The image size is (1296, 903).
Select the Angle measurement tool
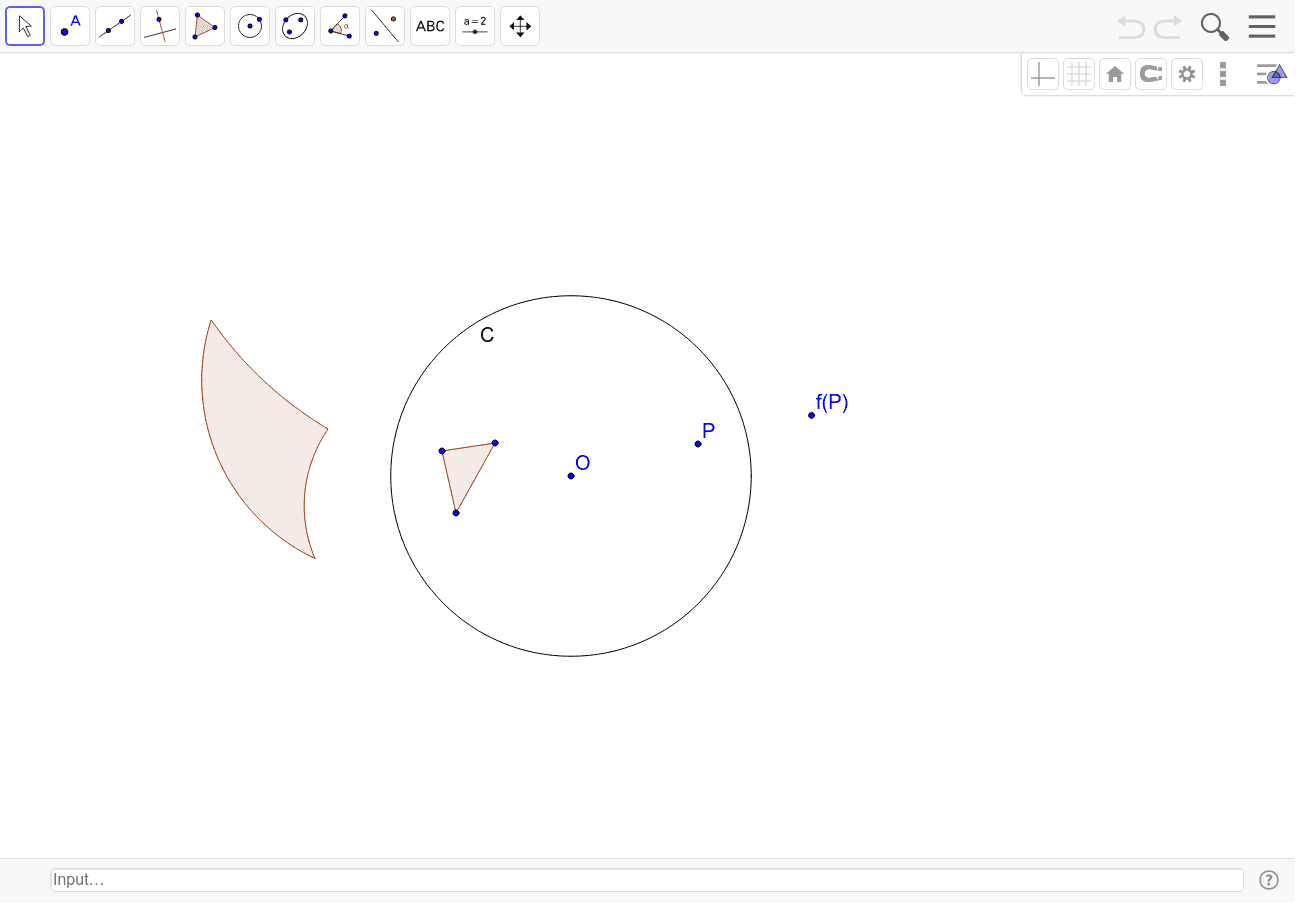tap(339, 26)
